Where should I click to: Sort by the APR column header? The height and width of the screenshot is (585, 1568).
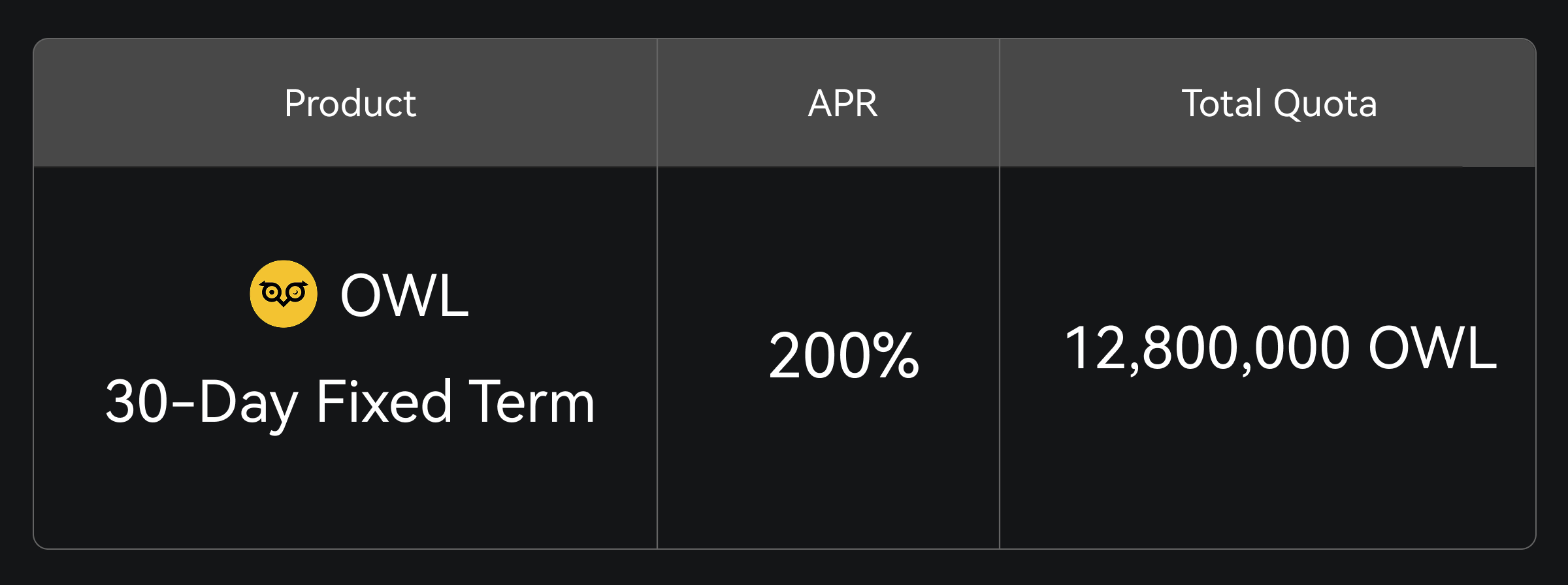pos(843,103)
